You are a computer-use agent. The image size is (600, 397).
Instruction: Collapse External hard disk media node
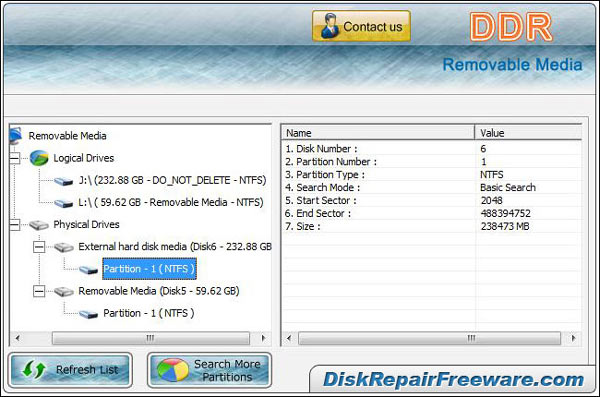tap(39, 247)
